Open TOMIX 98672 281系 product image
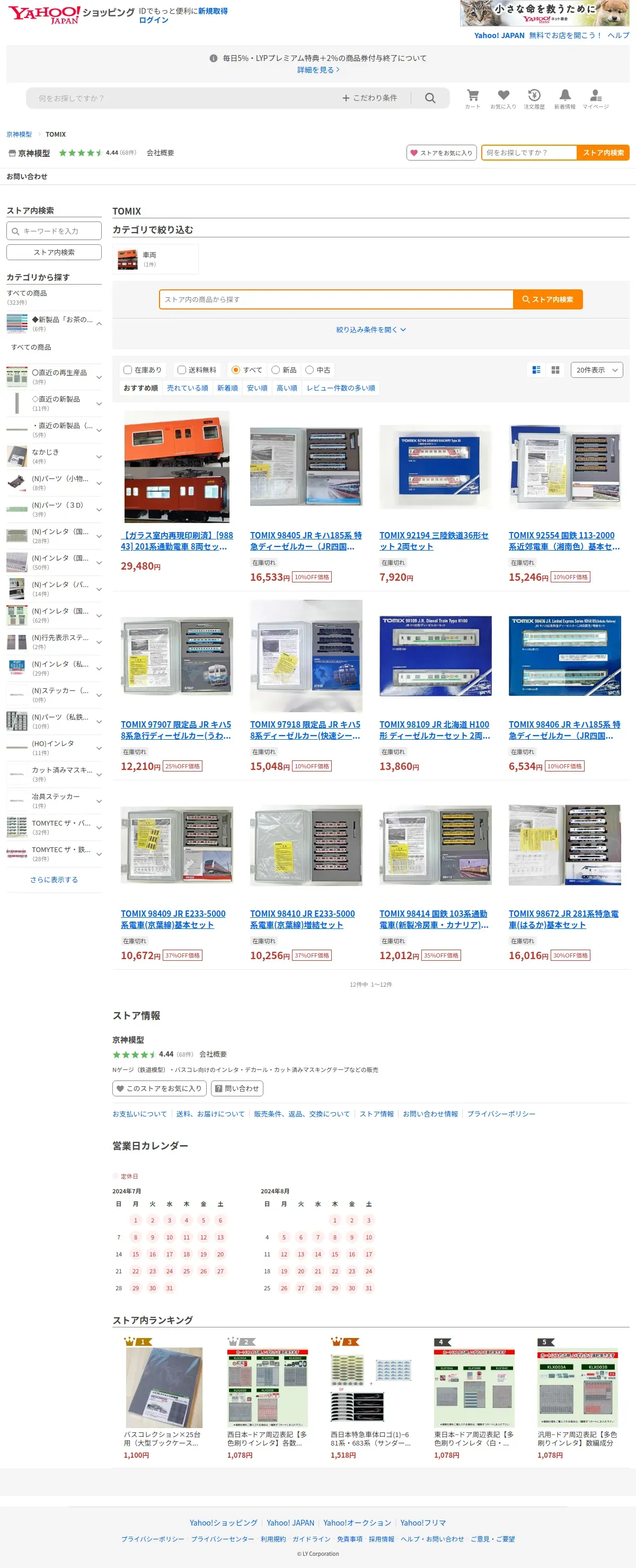Screen dimensions: 636x1568 tap(565, 845)
